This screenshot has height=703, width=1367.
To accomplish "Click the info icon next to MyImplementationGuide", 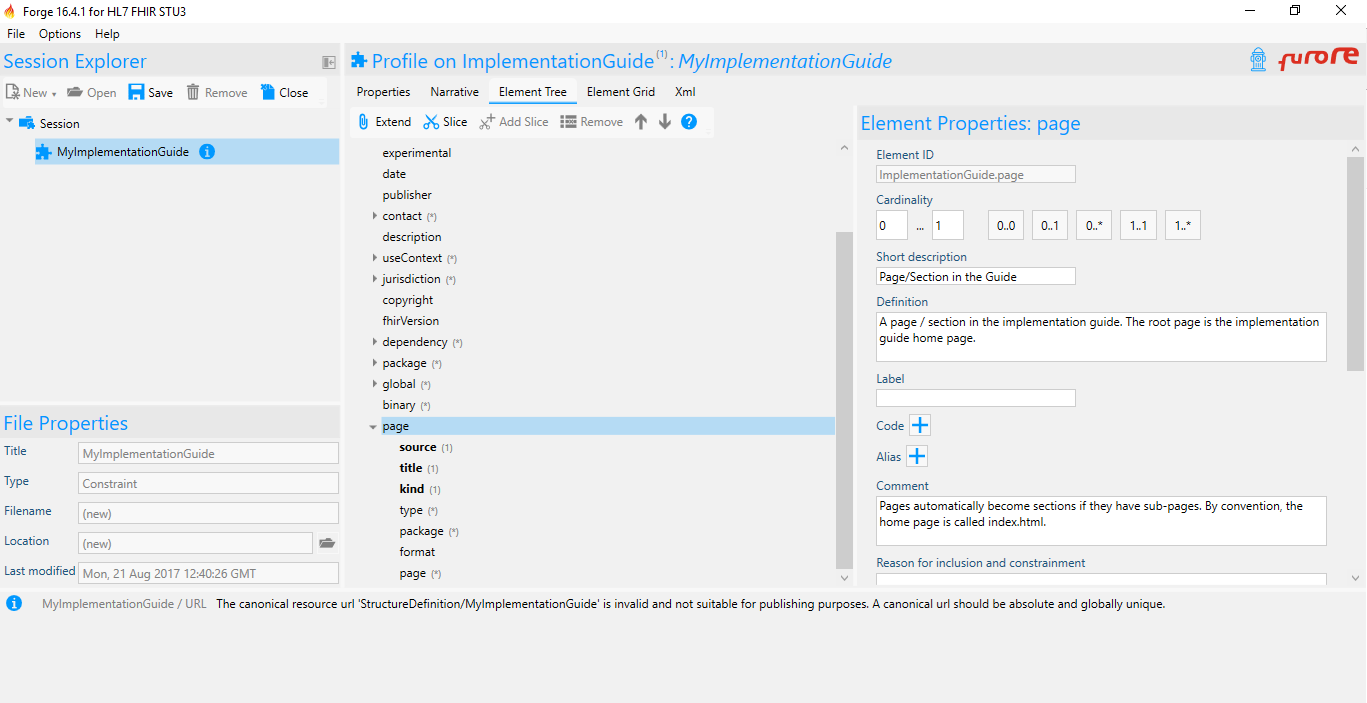I will pos(207,152).
